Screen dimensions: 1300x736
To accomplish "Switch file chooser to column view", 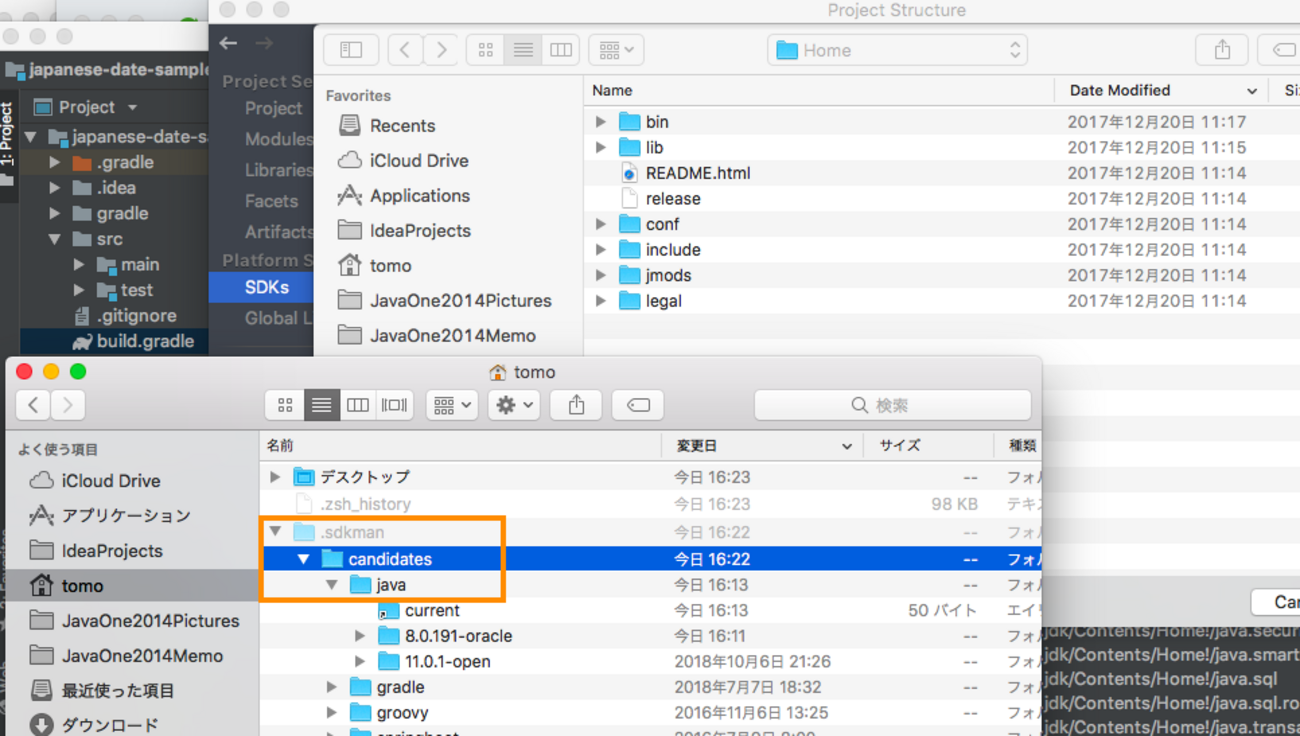I will pyautogui.click(x=561, y=50).
